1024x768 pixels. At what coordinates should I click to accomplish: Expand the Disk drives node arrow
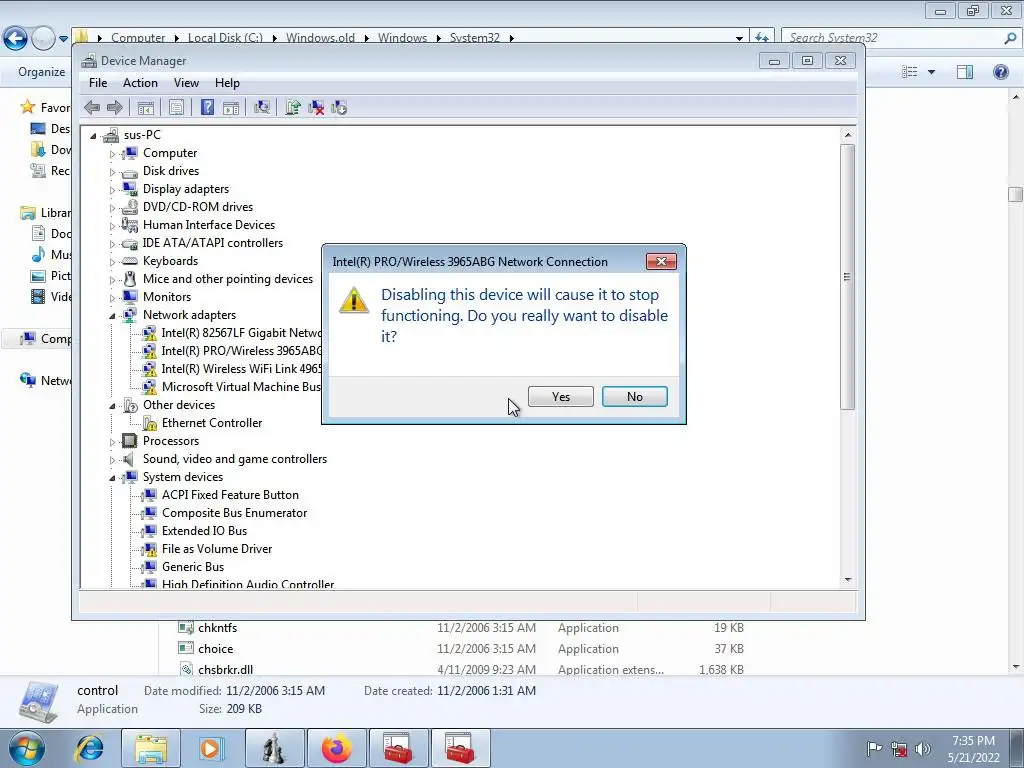(112, 172)
